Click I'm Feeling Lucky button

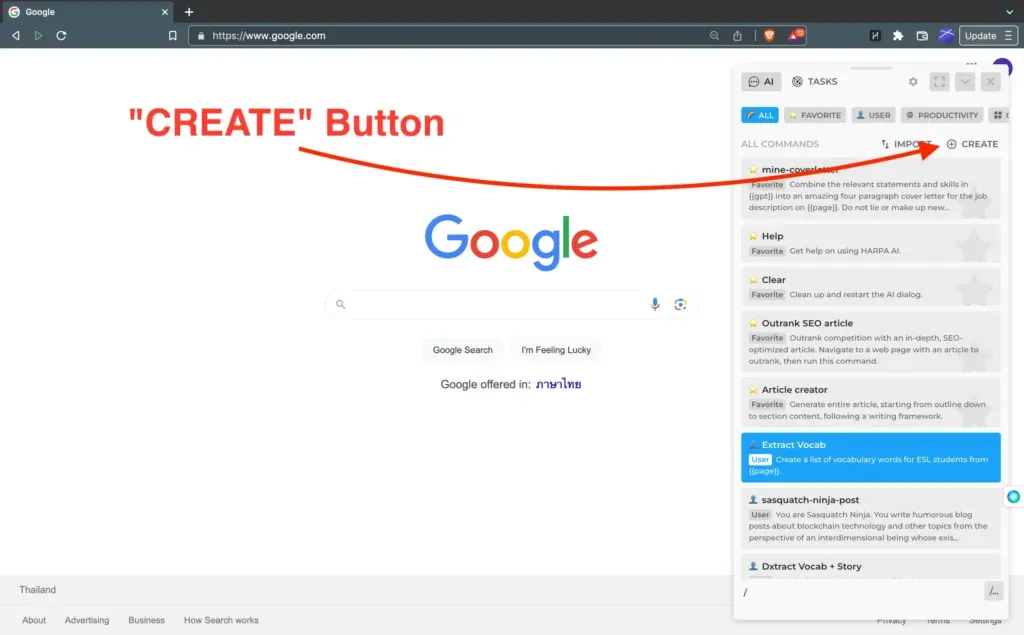pos(556,350)
